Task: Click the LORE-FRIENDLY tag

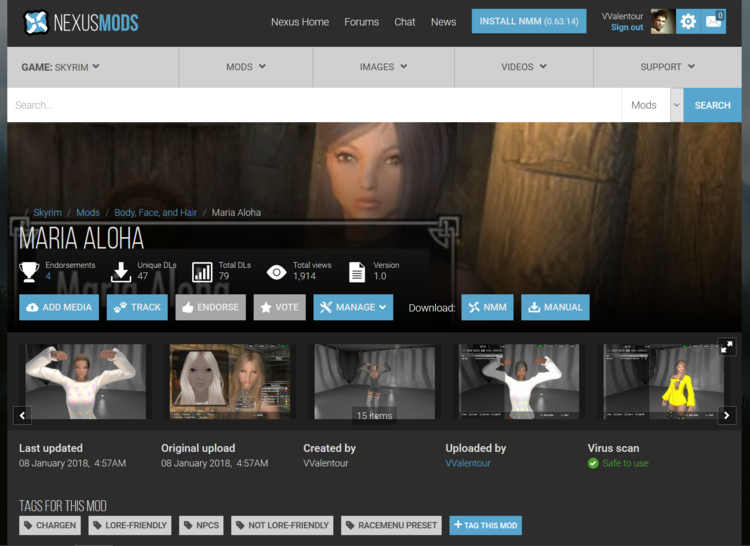Action: point(130,525)
